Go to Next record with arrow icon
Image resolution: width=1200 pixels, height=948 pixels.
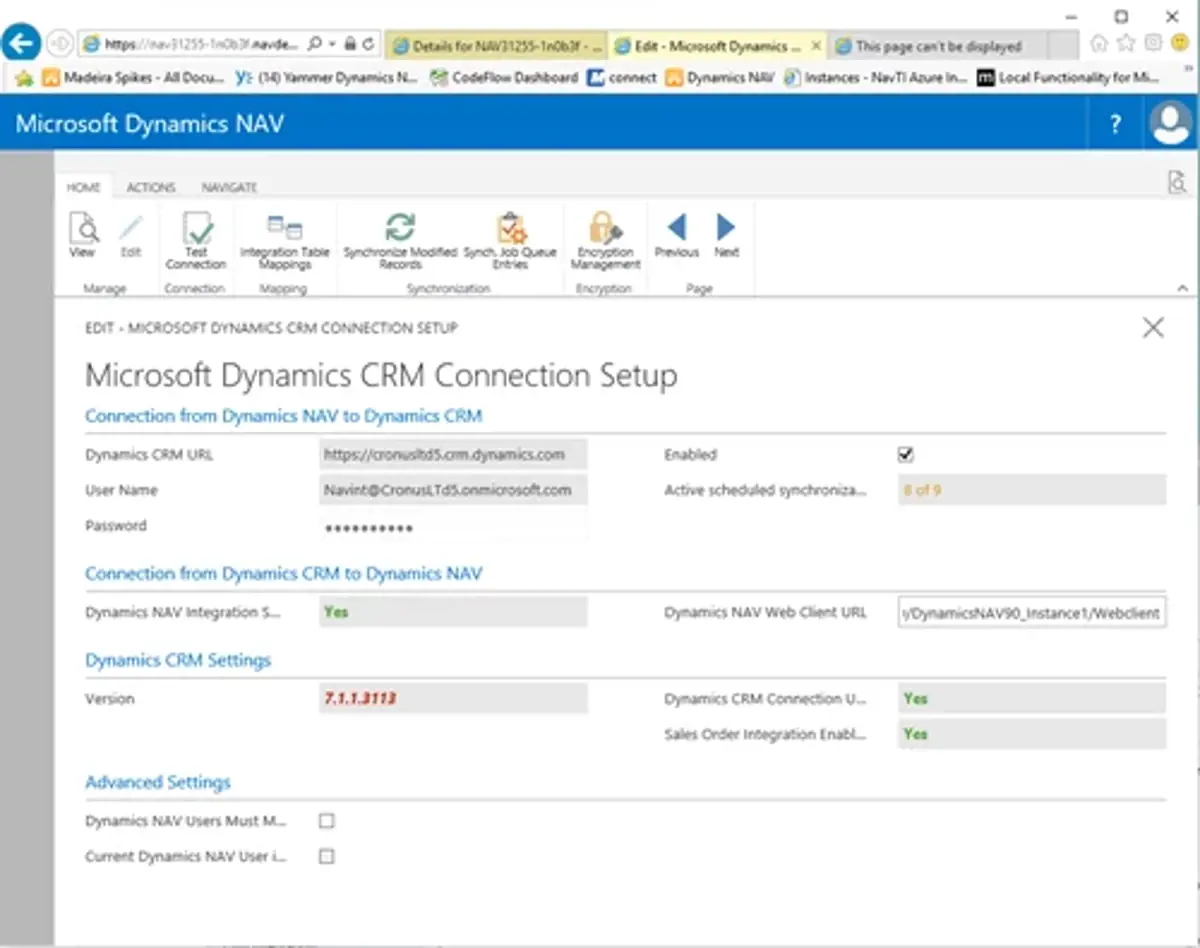click(x=725, y=228)
